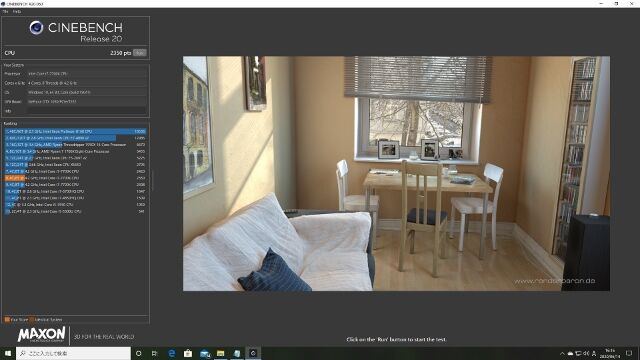Open Microsoft Store from the taskbar
The width and height of the screenshot is (640, 360).
(x=188, y=353)
